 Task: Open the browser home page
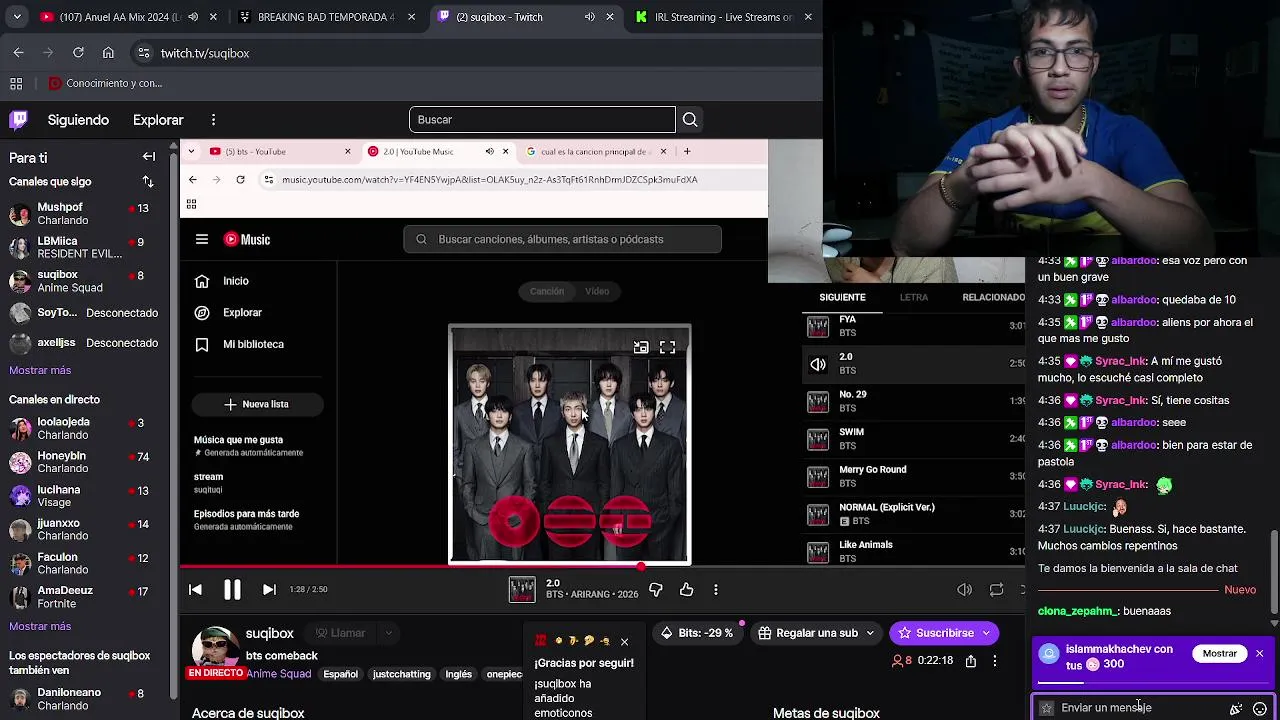(108, 53)
